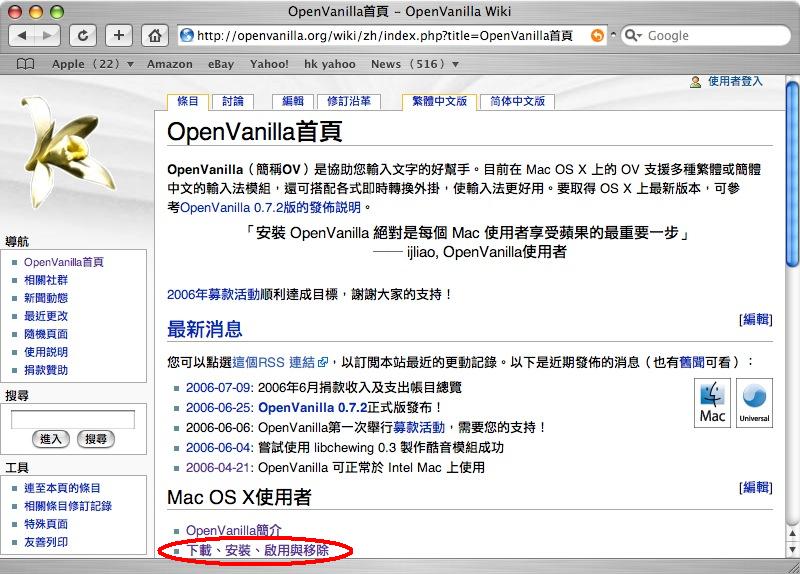Open the 修訂沿革 history tab
The height and width of the screenshot is (574, 800).
[x=349, y=102]
